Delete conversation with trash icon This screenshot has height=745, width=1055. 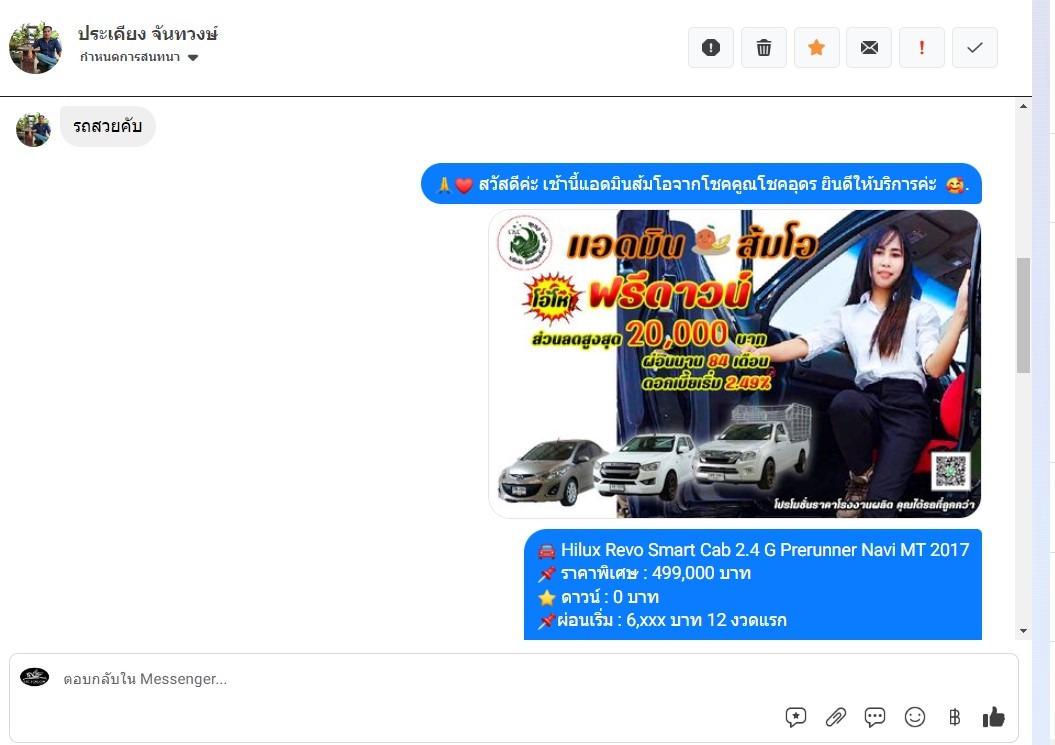coord(764,48)
